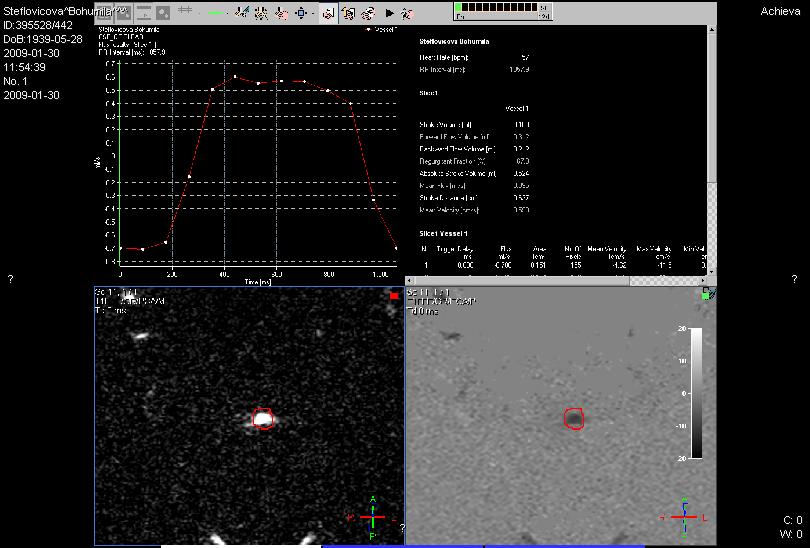Click the patient ID text '395528/442'
The width and height of the screenshot is (810, 548).
45,25
